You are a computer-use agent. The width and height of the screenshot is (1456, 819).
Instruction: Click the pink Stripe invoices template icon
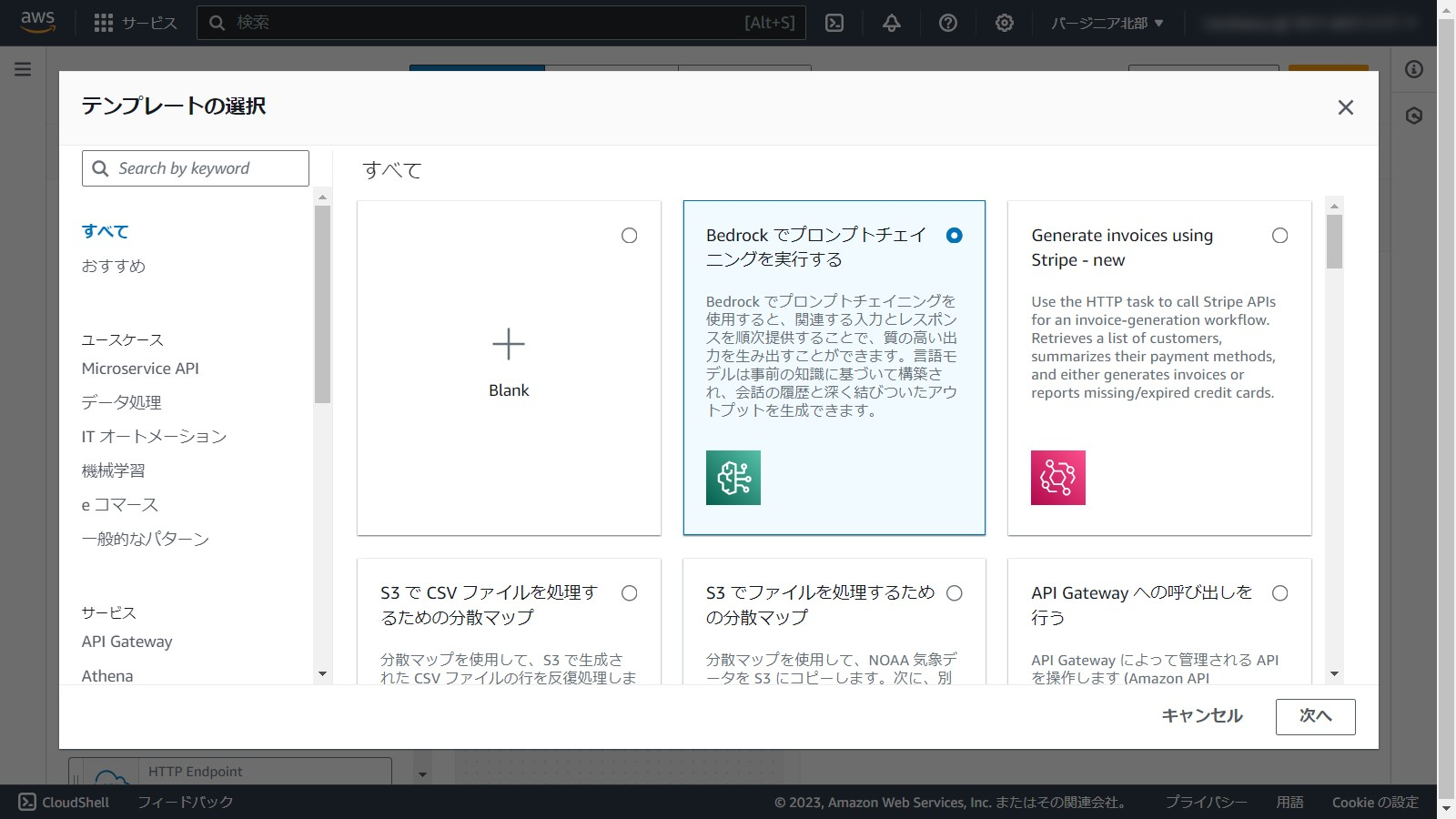(1057, 478)
